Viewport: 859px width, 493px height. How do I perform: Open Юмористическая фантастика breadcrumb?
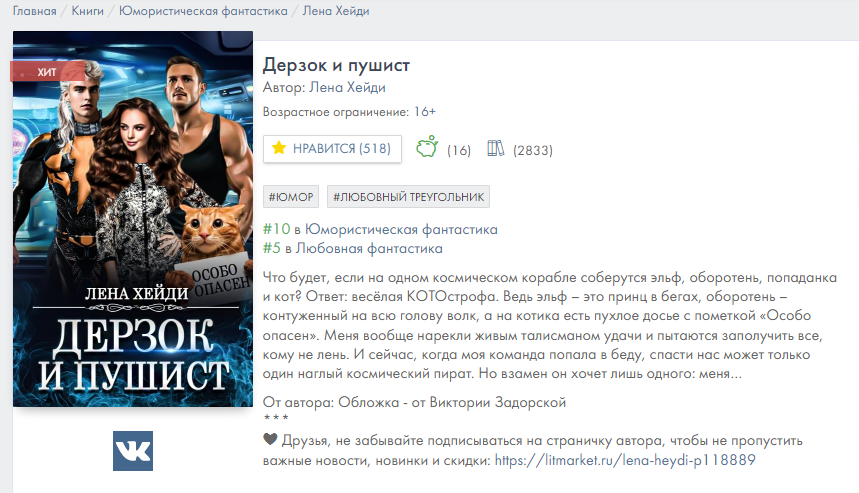click(203, 11)
